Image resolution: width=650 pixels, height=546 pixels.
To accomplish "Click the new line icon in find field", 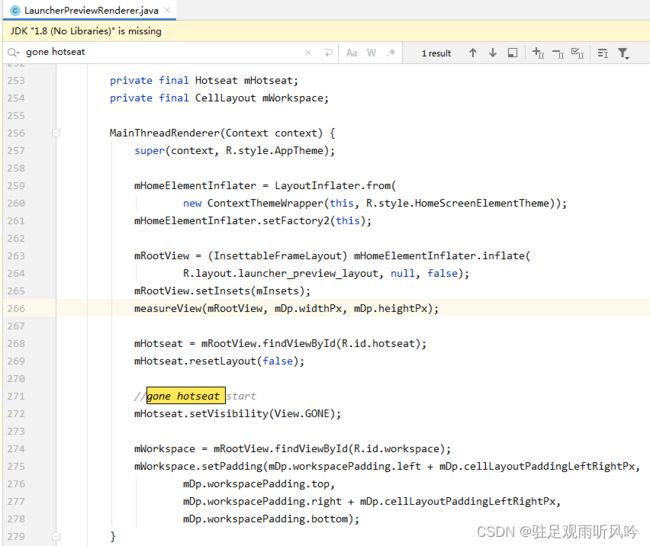I will tap(328, 53).
